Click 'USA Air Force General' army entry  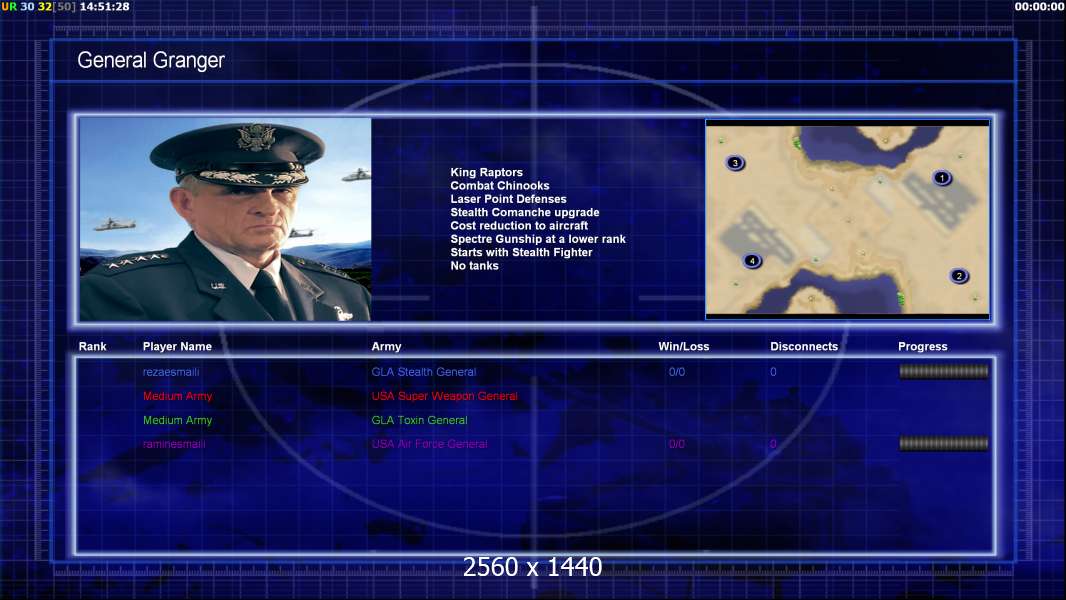430,444
